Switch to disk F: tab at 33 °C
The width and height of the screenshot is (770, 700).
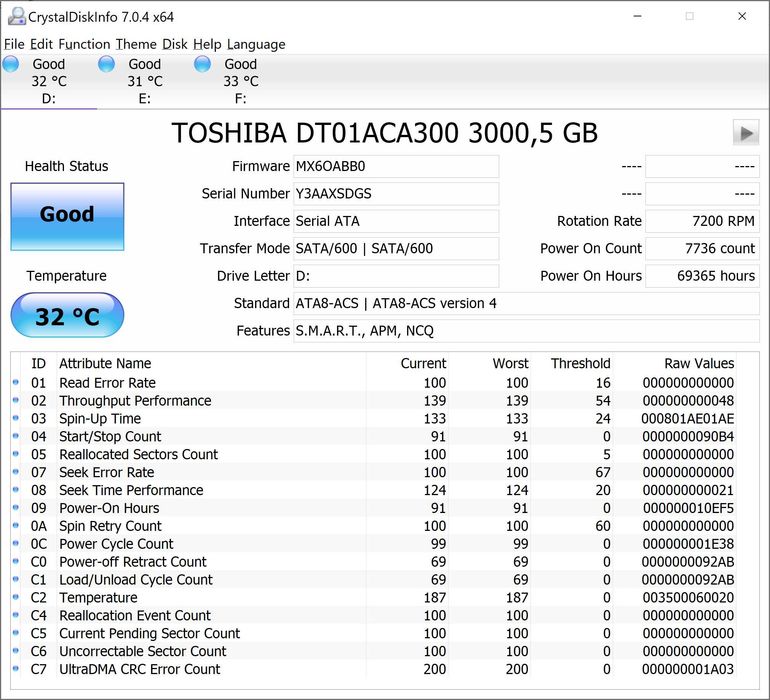point(241,81)
